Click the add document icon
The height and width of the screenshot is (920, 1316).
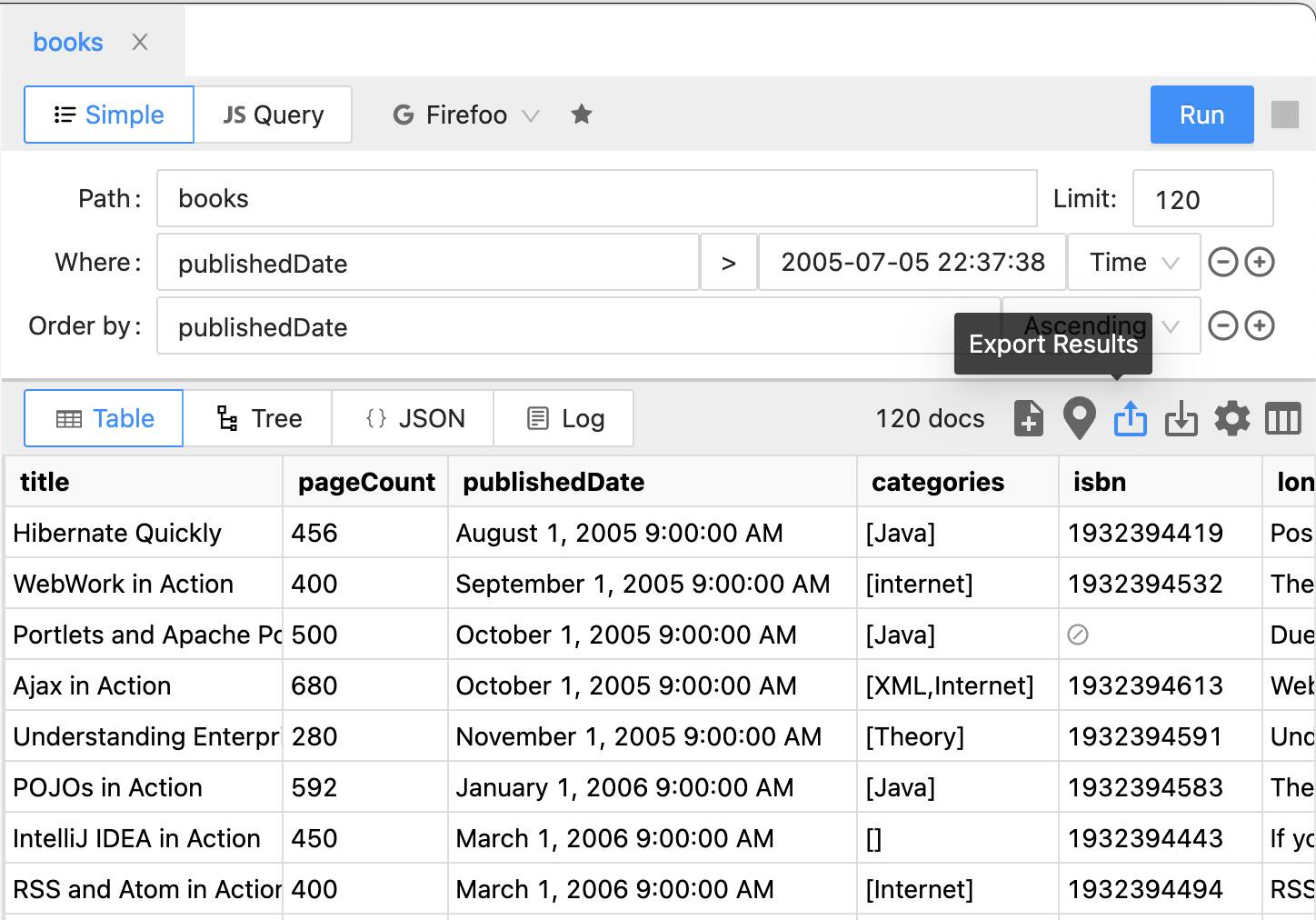pyautogui.click(x=1028, y=419)
